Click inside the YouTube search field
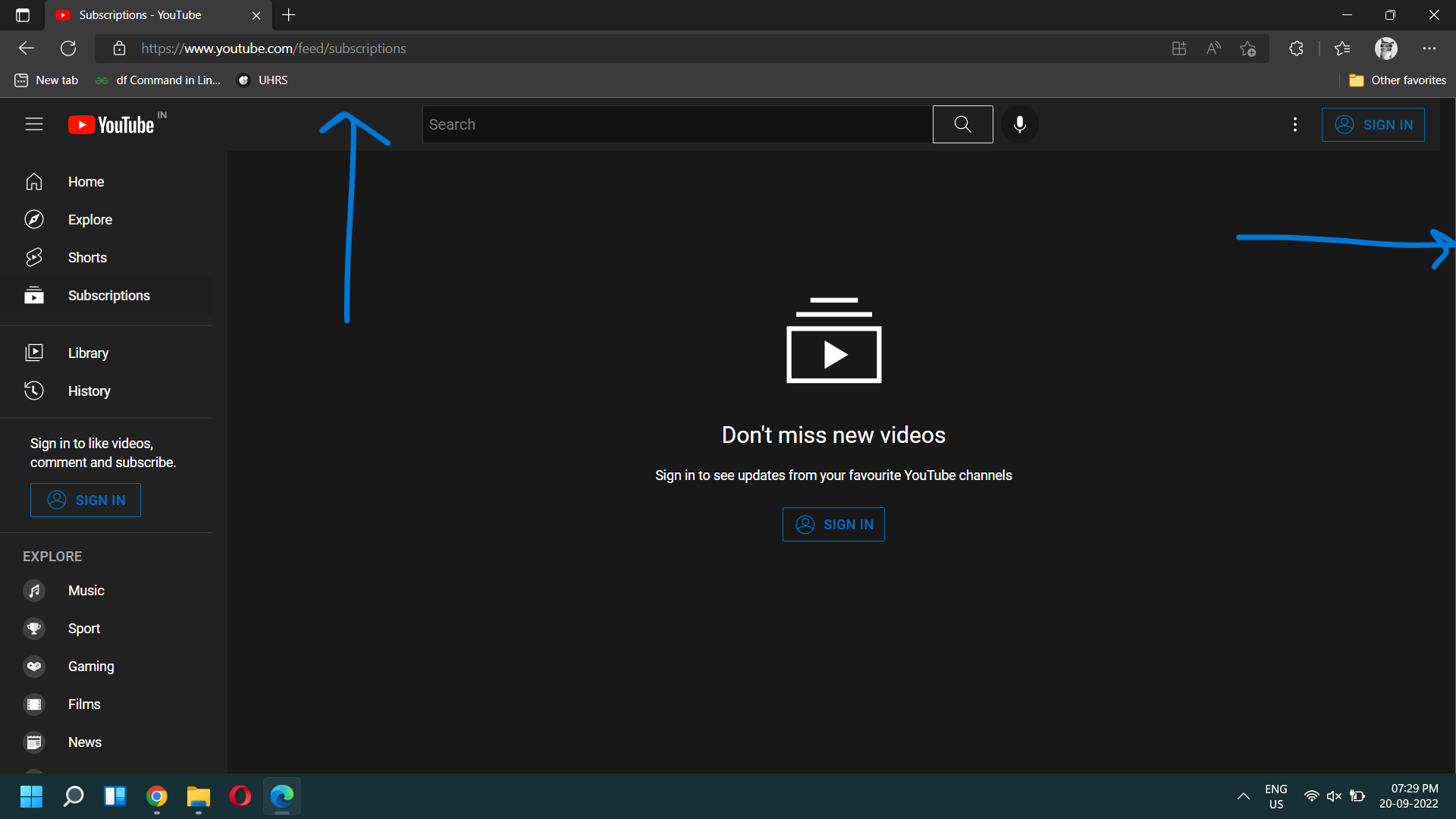This screenshot has height=819, width=1456. click(x=675, y=124)
